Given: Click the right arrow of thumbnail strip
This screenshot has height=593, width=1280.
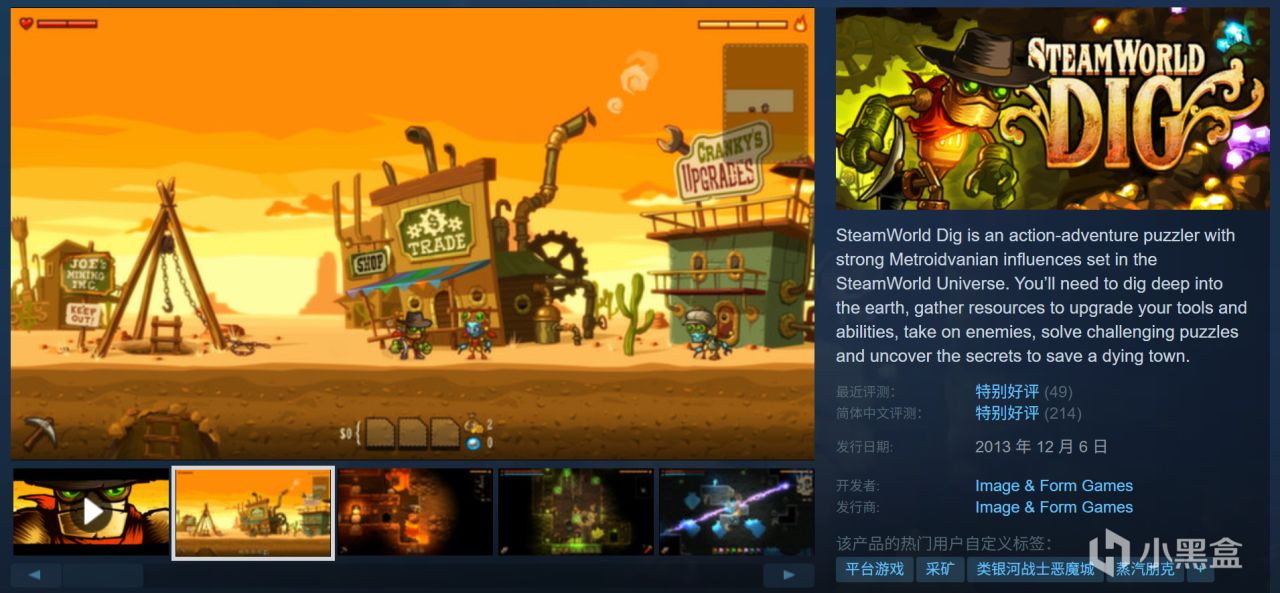Looking at the screenshot, I should (x=789, y=575).
